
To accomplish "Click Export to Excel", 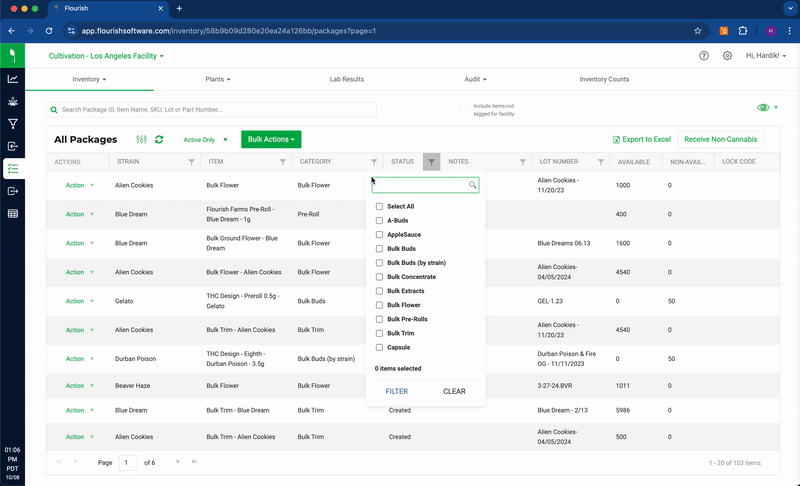I will [x=641, y=139].
